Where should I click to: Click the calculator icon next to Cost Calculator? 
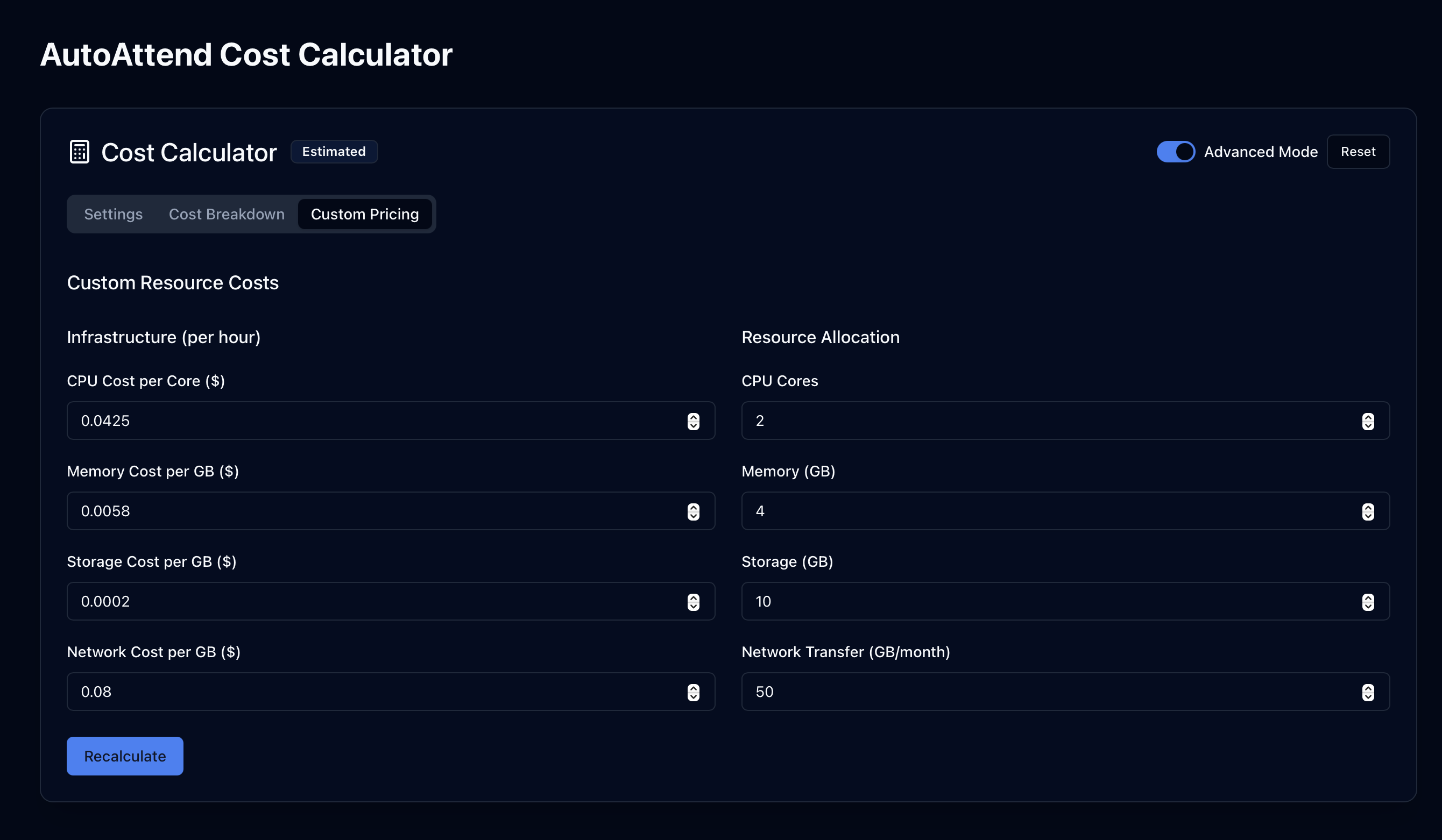point(79,152)
